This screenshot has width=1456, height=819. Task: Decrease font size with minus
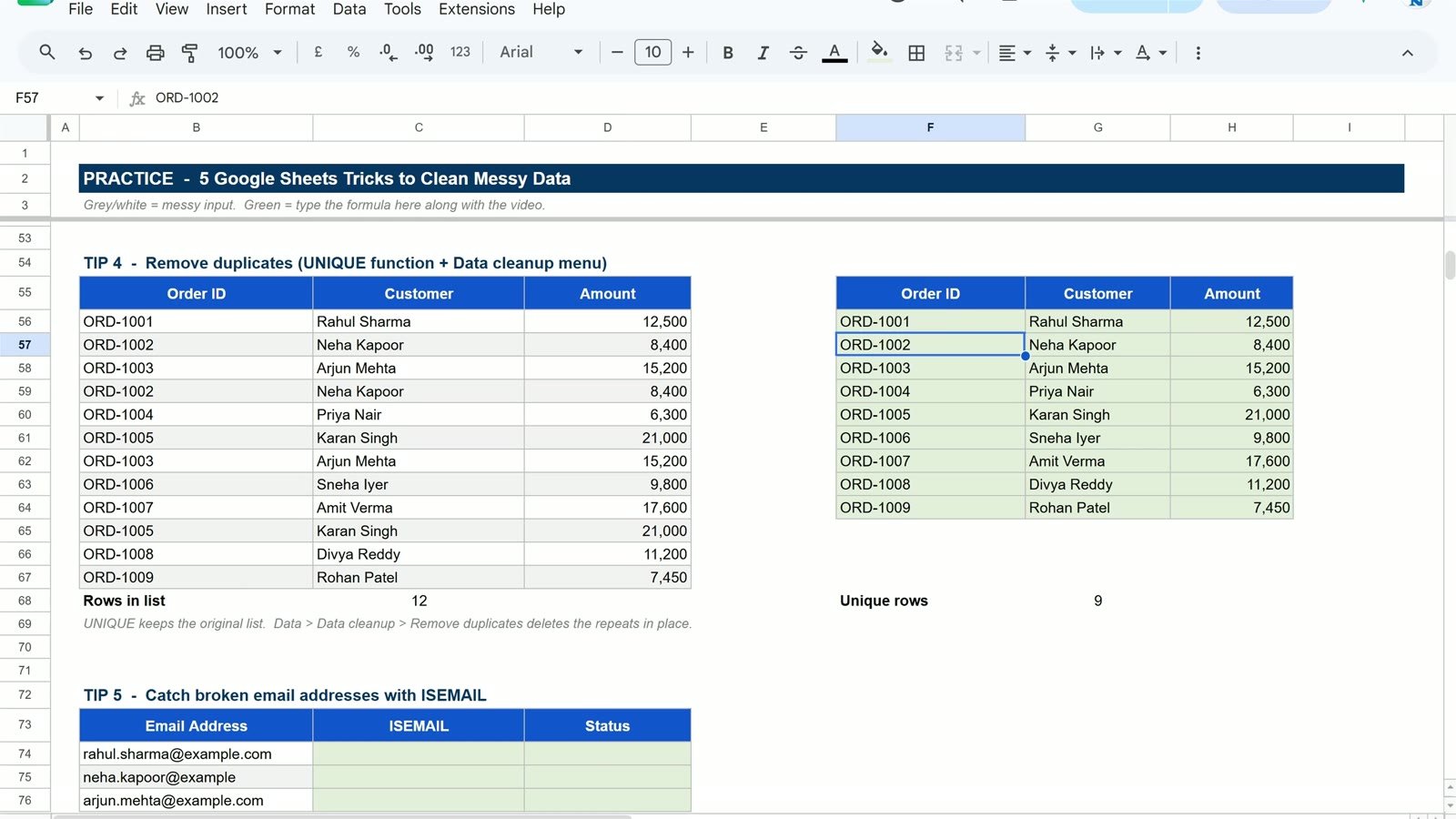617,52
